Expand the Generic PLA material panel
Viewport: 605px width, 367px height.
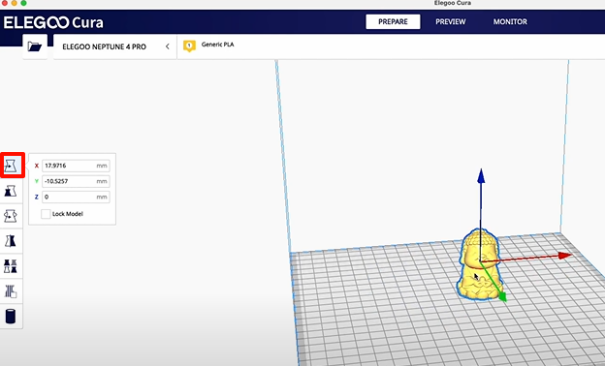pyautogui.click(x=390, y=47)
